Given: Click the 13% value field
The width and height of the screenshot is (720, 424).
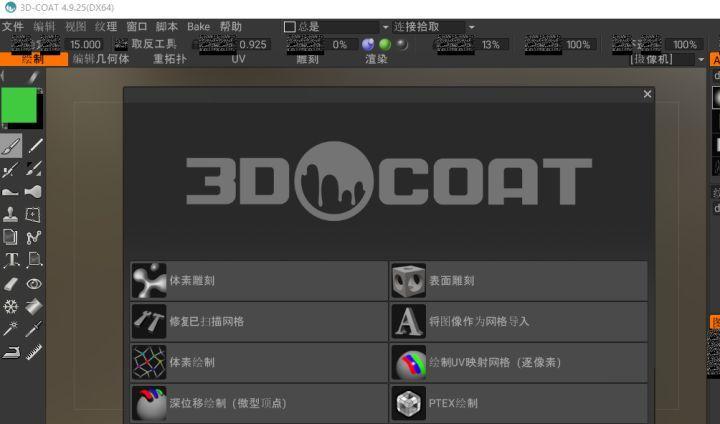Looking at the screenshot, I should tap(491, 45).
